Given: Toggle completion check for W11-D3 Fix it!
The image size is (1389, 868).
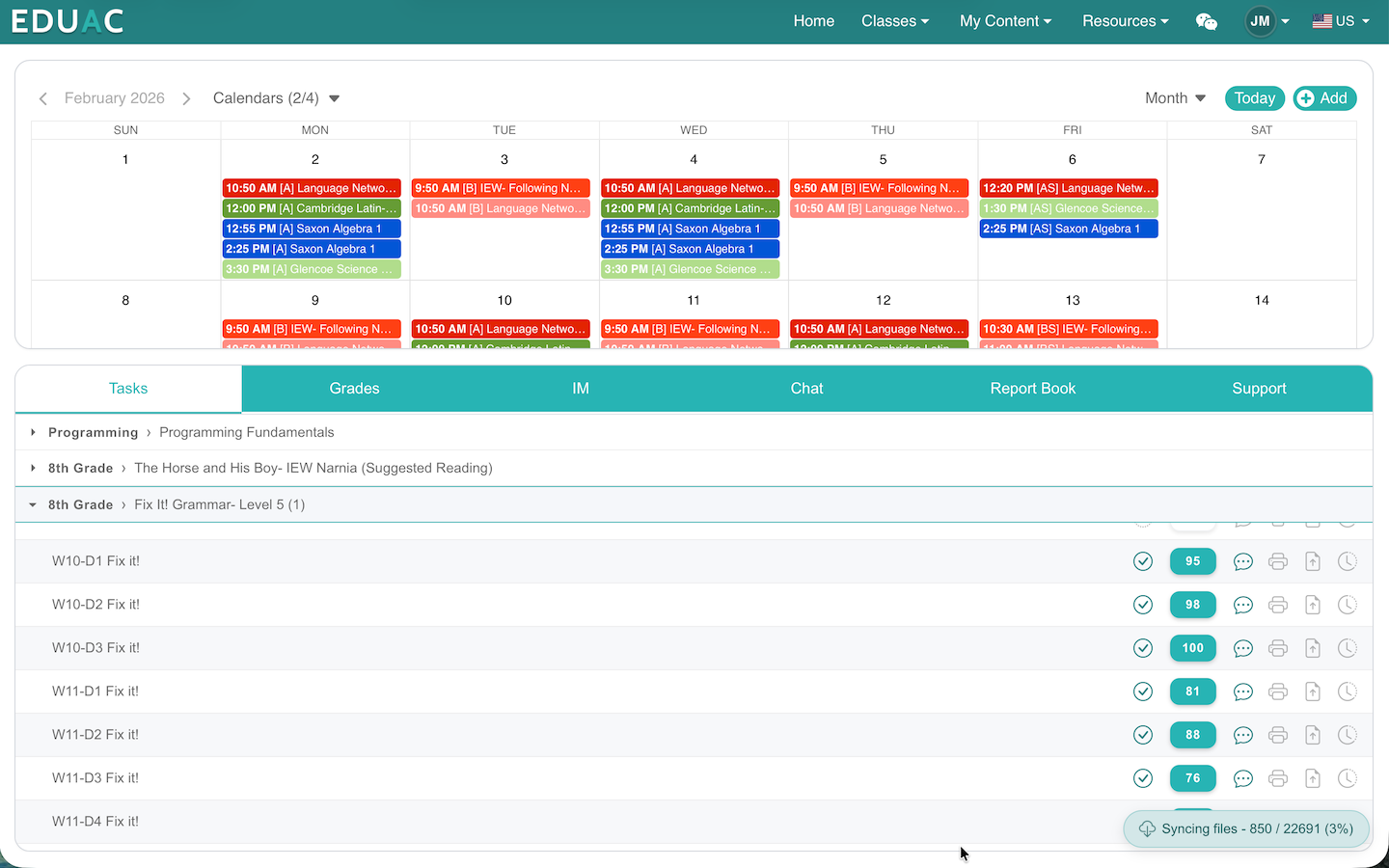Looking at the screenshot, I should pyautogui.click(x=1143, y=778).
